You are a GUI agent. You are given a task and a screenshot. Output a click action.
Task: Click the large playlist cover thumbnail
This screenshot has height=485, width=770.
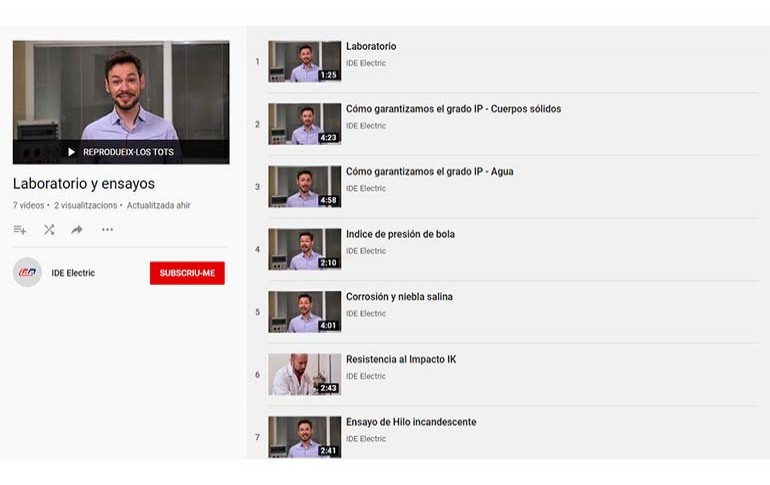[121, 102]
